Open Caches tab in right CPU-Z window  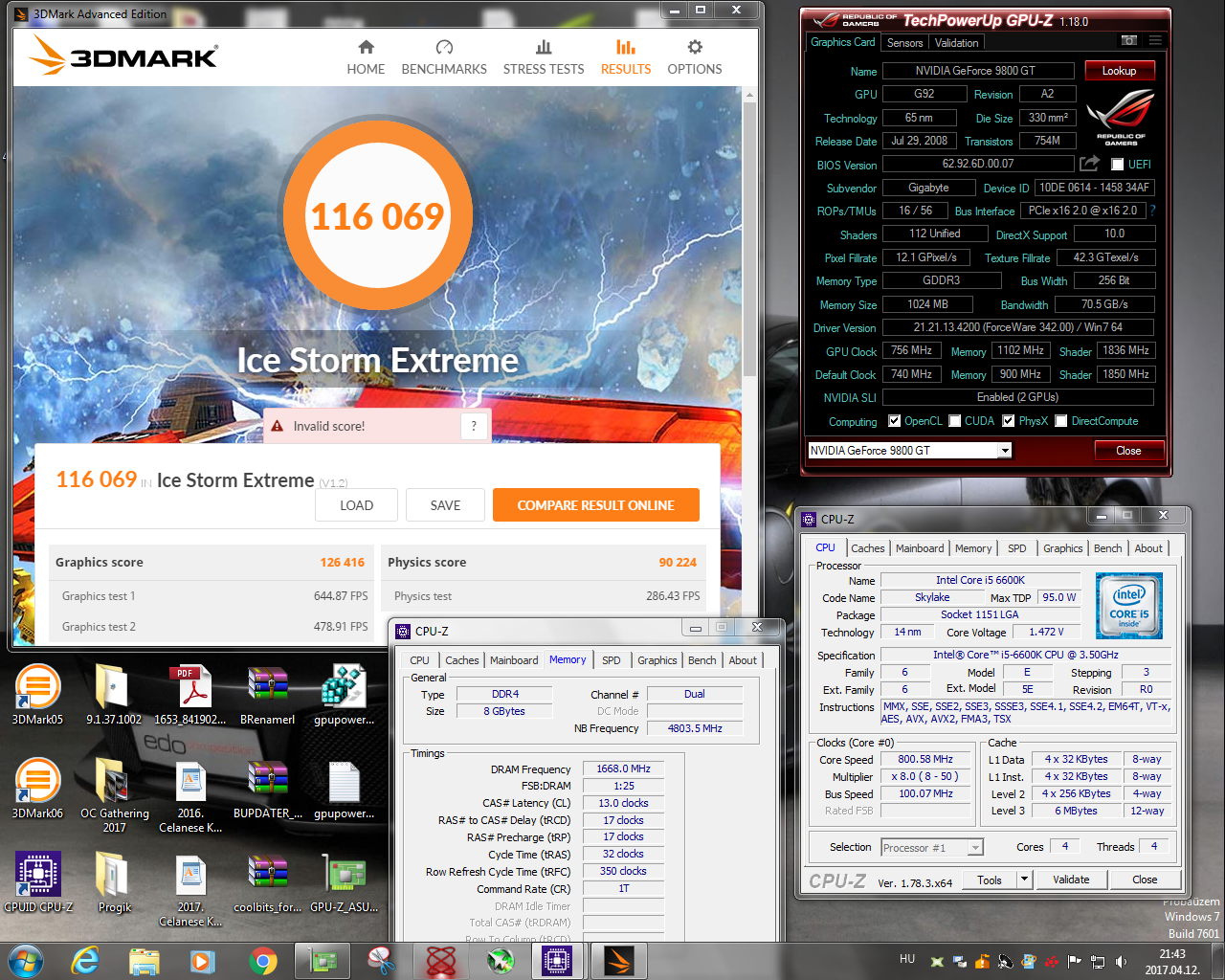868,548
